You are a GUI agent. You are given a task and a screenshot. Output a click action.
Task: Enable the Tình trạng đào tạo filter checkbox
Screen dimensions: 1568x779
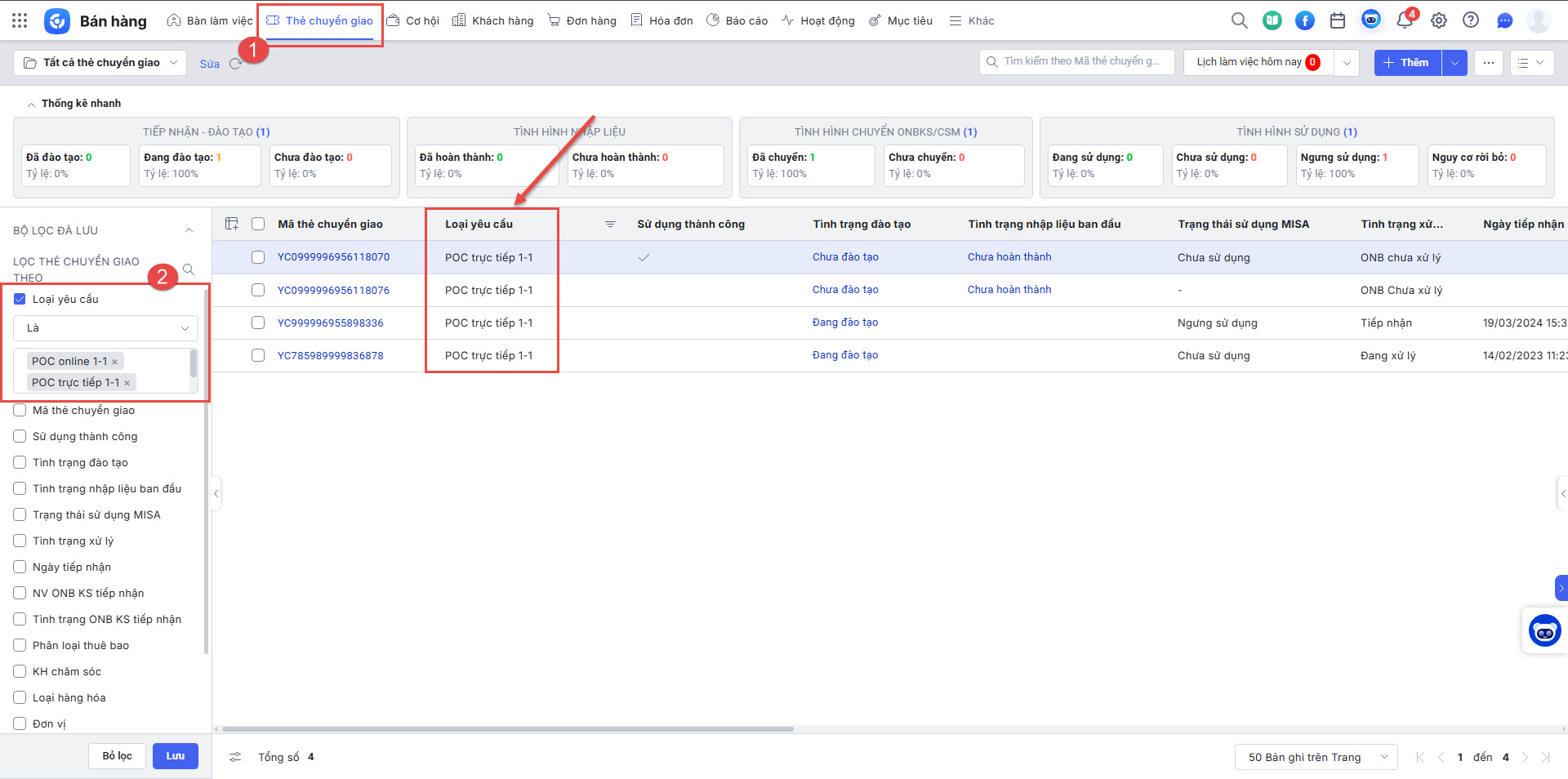pyautogui.click(x=20, y=463)
